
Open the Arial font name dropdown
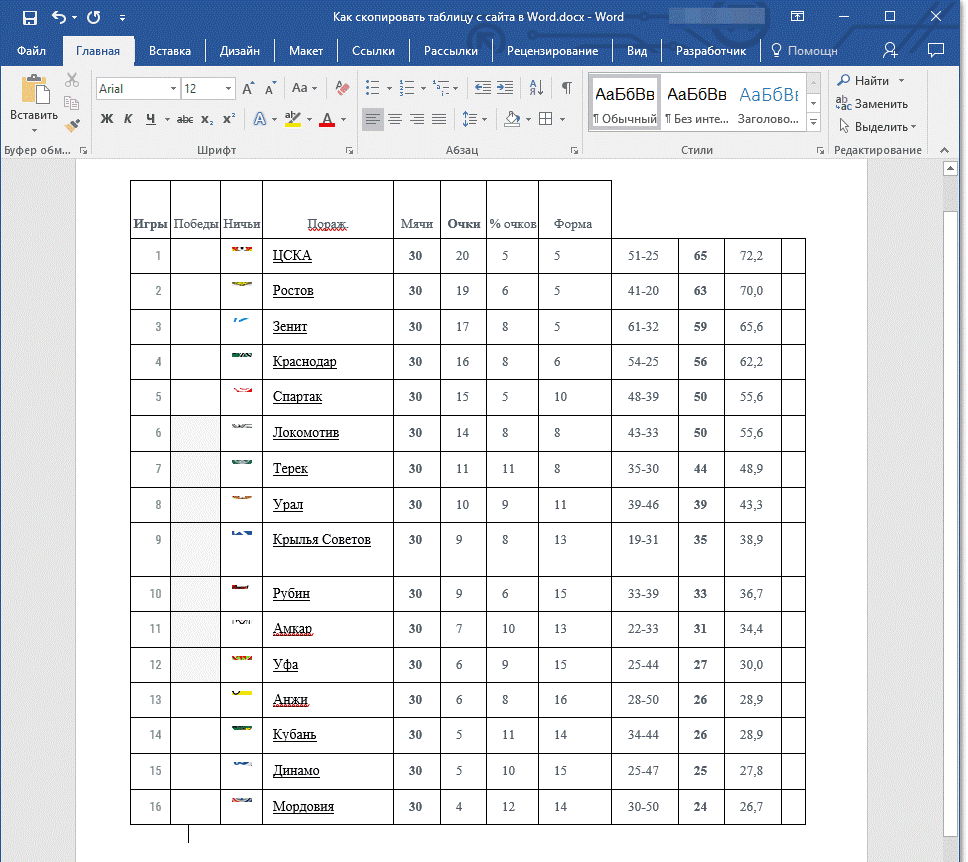(173, 89)
